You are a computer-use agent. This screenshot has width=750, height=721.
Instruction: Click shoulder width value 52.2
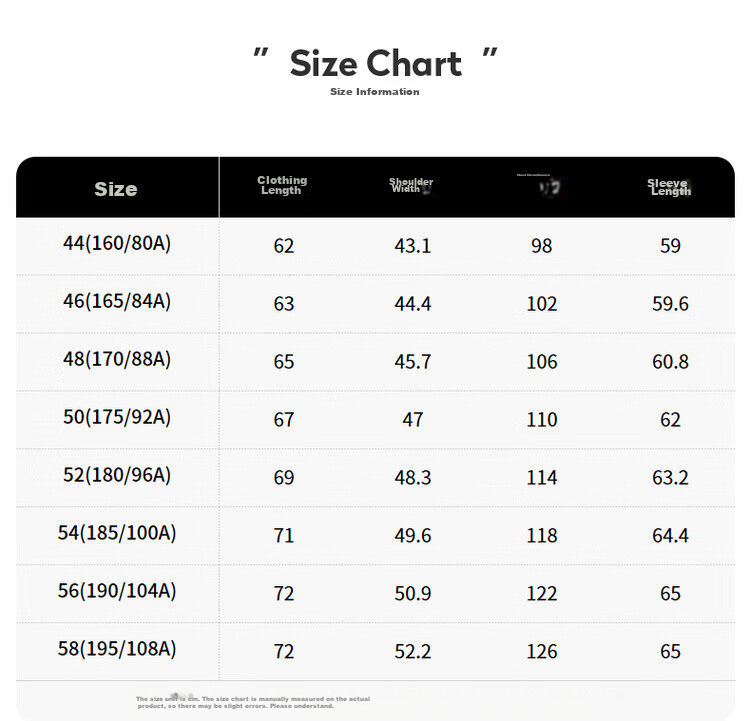pyautogui.click(x=412, y=651)
